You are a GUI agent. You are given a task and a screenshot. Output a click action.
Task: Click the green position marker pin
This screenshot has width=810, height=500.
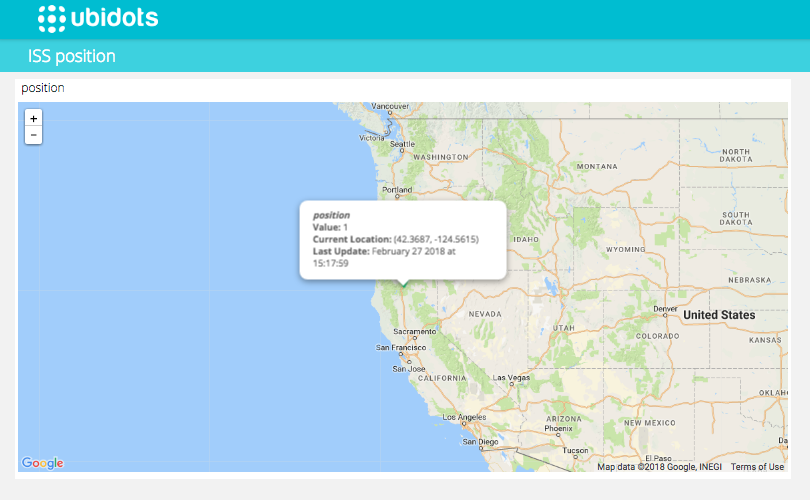[404, 284]
